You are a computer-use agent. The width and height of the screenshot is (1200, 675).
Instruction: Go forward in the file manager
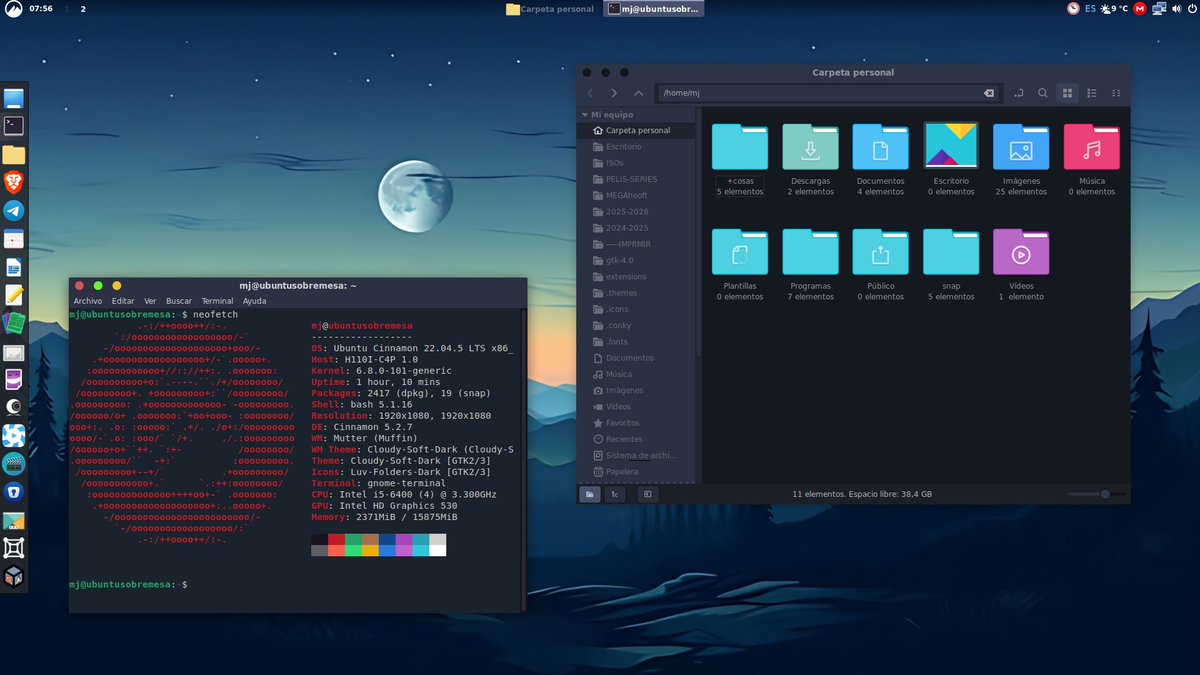coord(614,93)
